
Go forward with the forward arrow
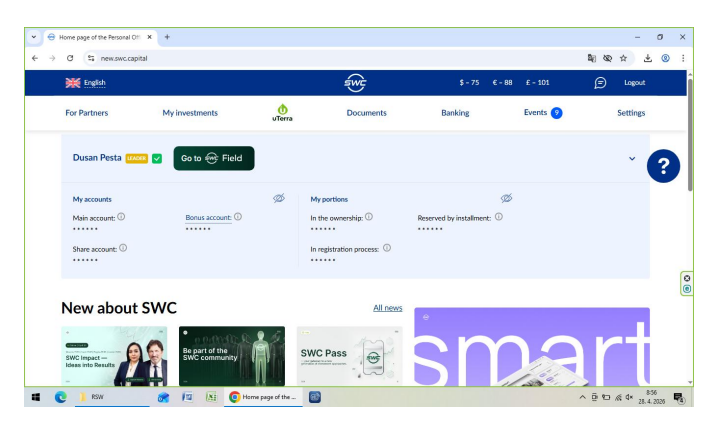pyautogui.click(x=52, y=58)
